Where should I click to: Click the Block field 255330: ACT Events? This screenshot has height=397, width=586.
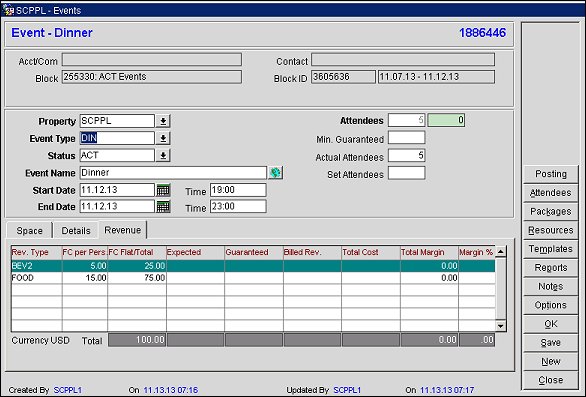pyautogui.click(x=152, y=77)
